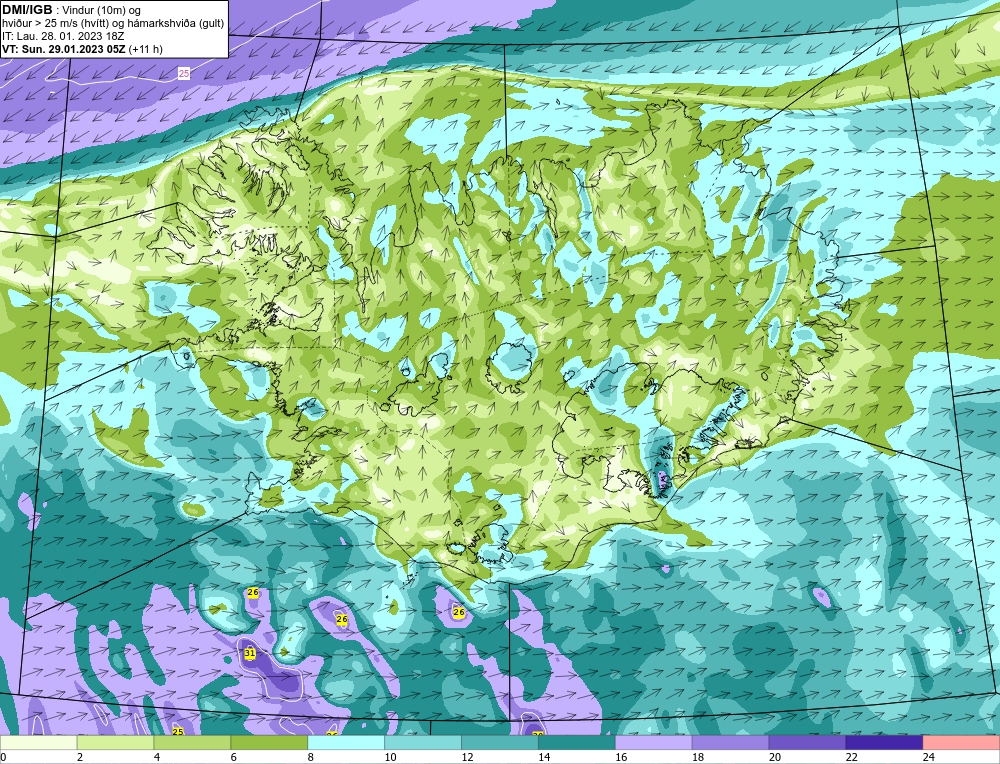This screenshot has width=1000, height=764.
Task: Select the 20–22 m/s deep violet swatch
Action: coord(807,743)
